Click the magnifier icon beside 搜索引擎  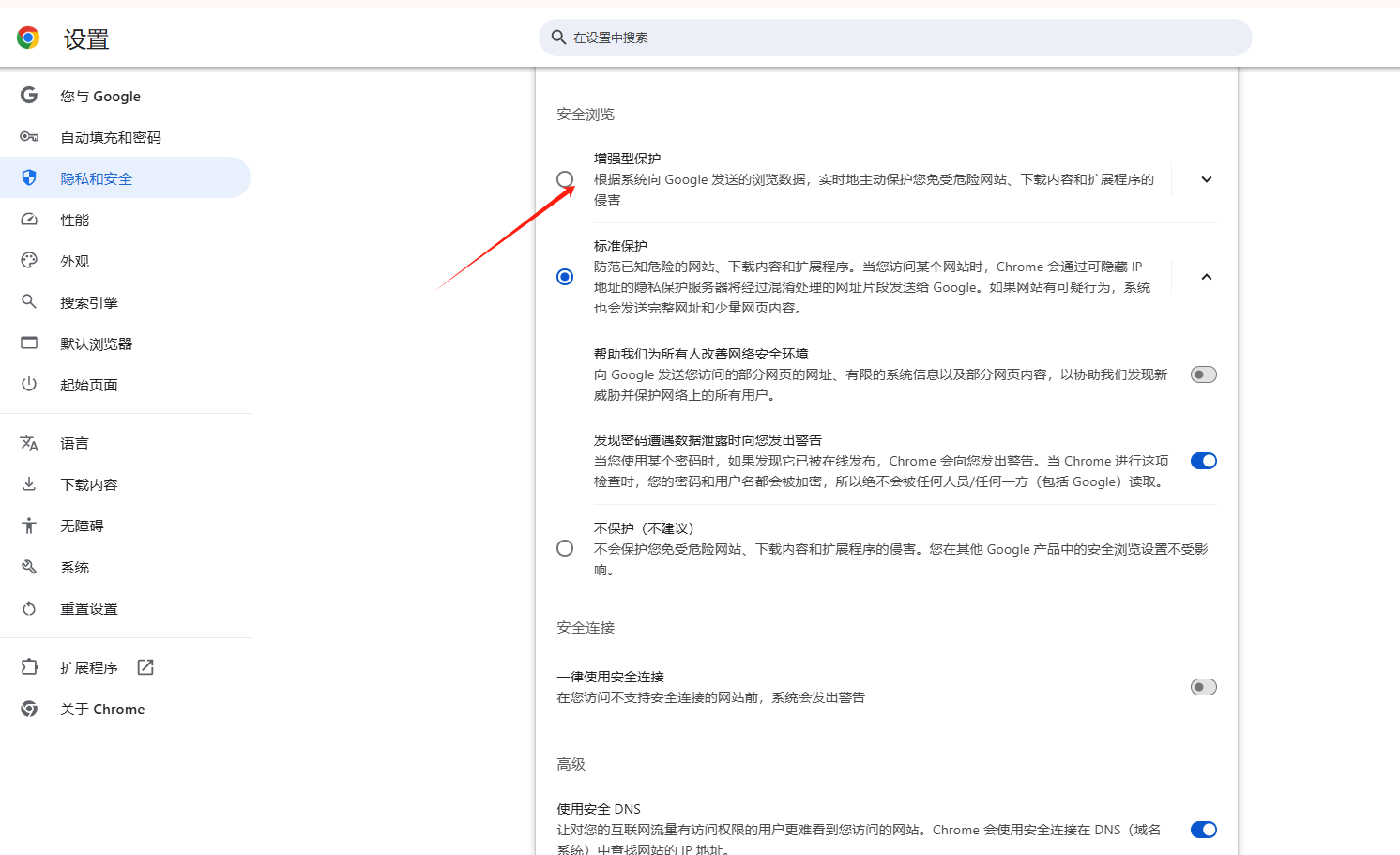[29, 302]
